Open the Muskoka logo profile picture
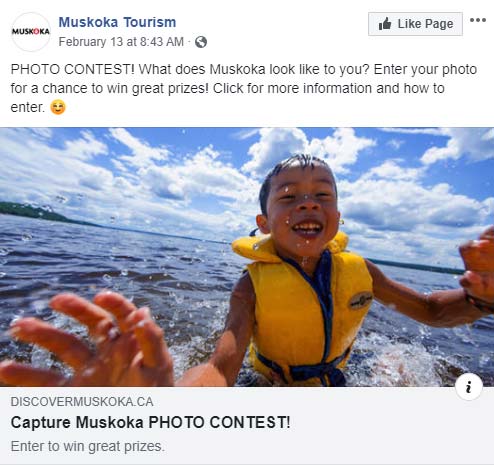This screenshot has height=465, width=494. click(x=31, y=32)
